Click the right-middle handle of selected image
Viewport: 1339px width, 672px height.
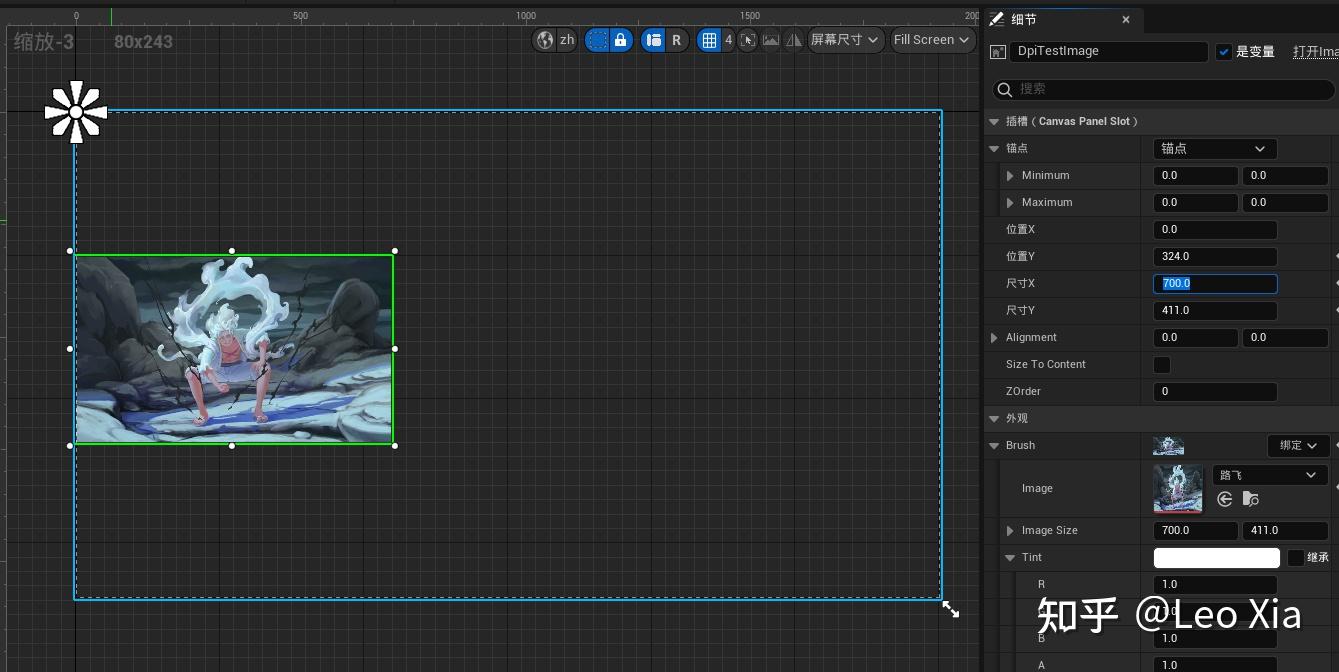(x=395, y=349)
